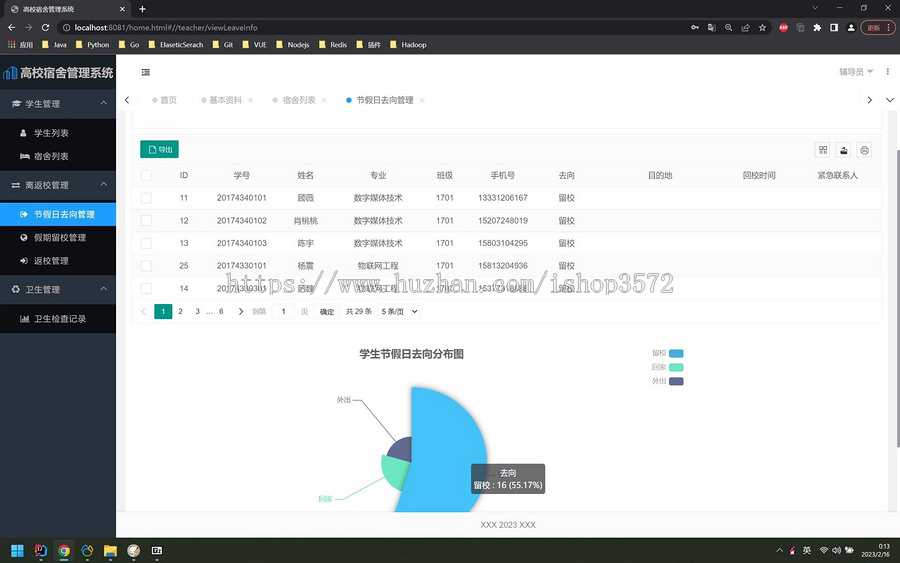Click the browser share icon

(745, 28)
